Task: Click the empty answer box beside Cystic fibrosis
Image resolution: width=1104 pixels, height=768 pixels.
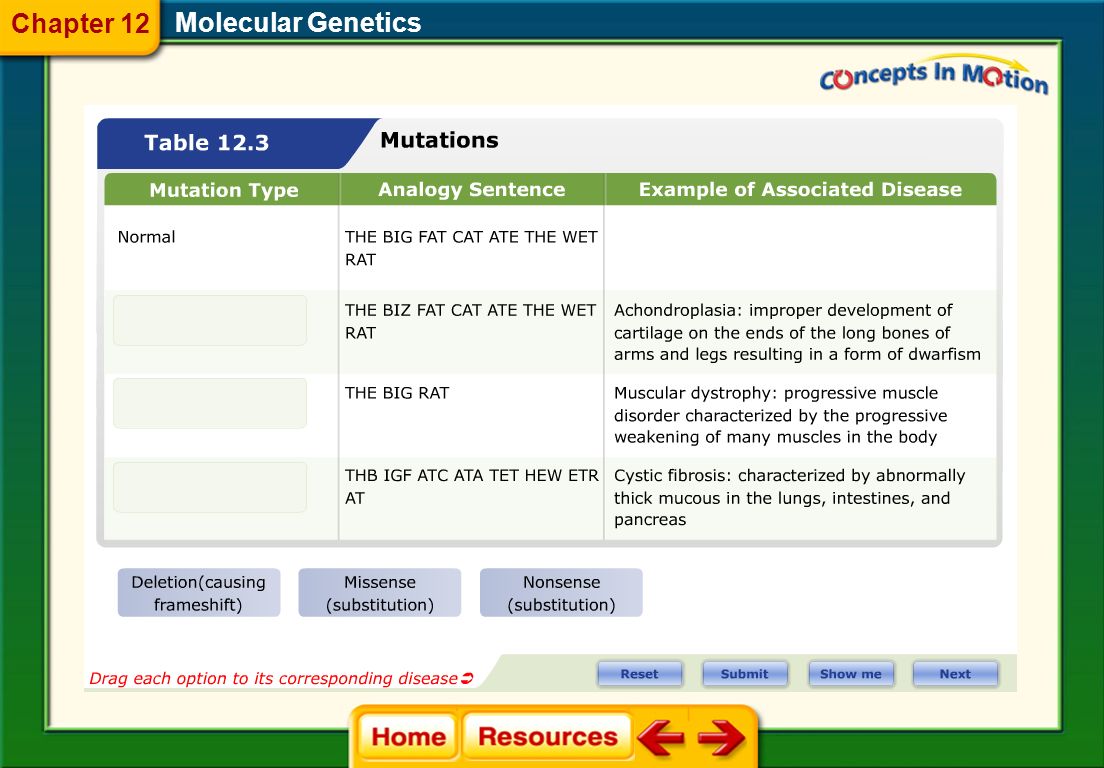Action: [210, 487]
